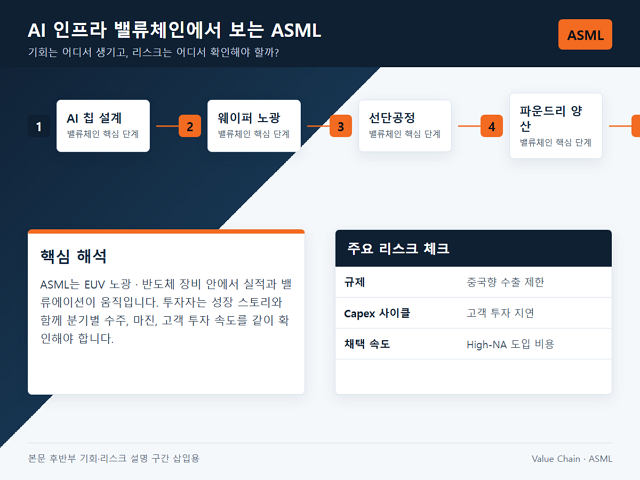Image resolution: width=640 pixels, height=480 pixels.
Task: Click the '핵심 해석' heading
Action: 73,256
